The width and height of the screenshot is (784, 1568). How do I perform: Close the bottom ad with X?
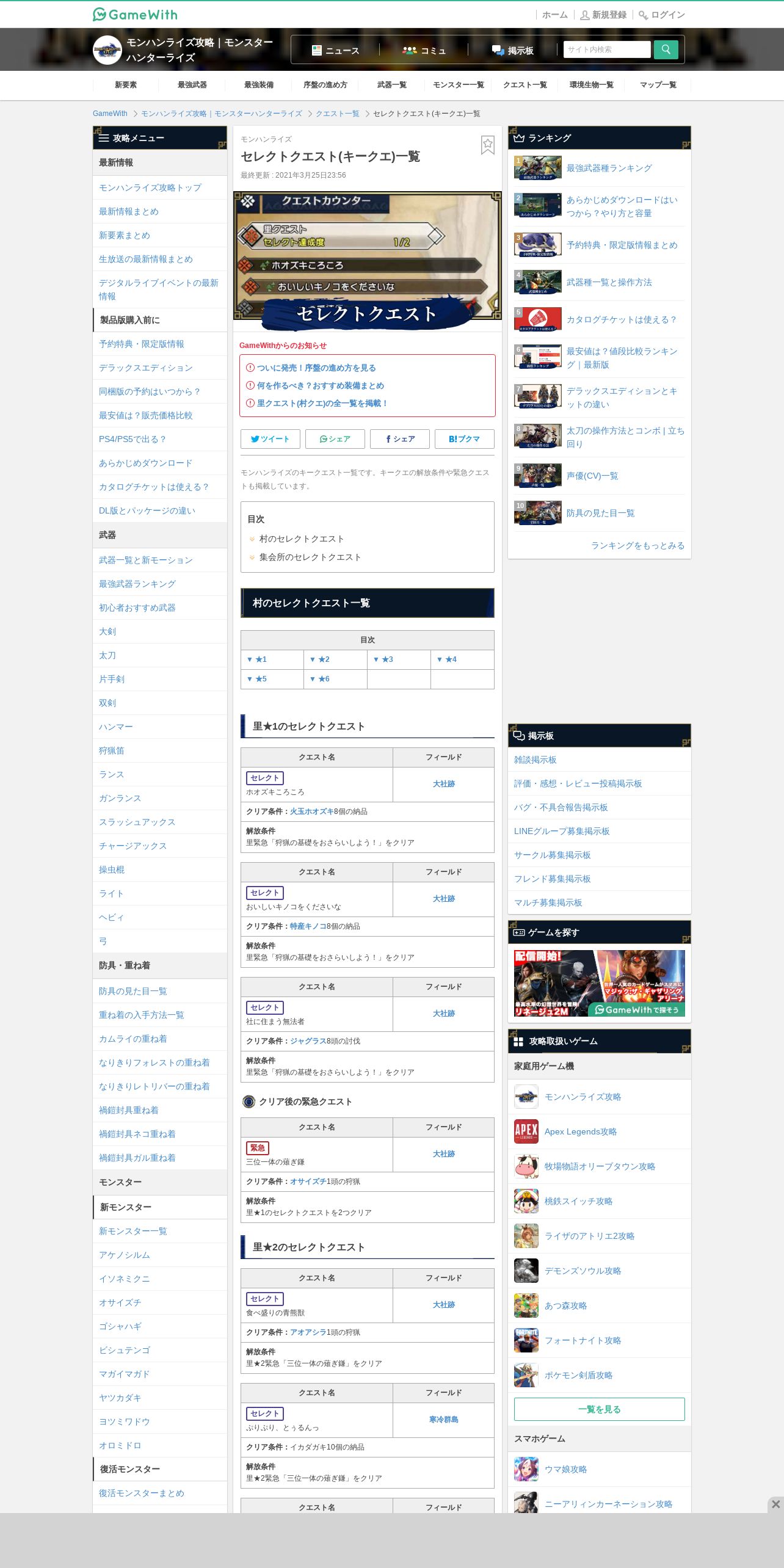(775, 1504)
